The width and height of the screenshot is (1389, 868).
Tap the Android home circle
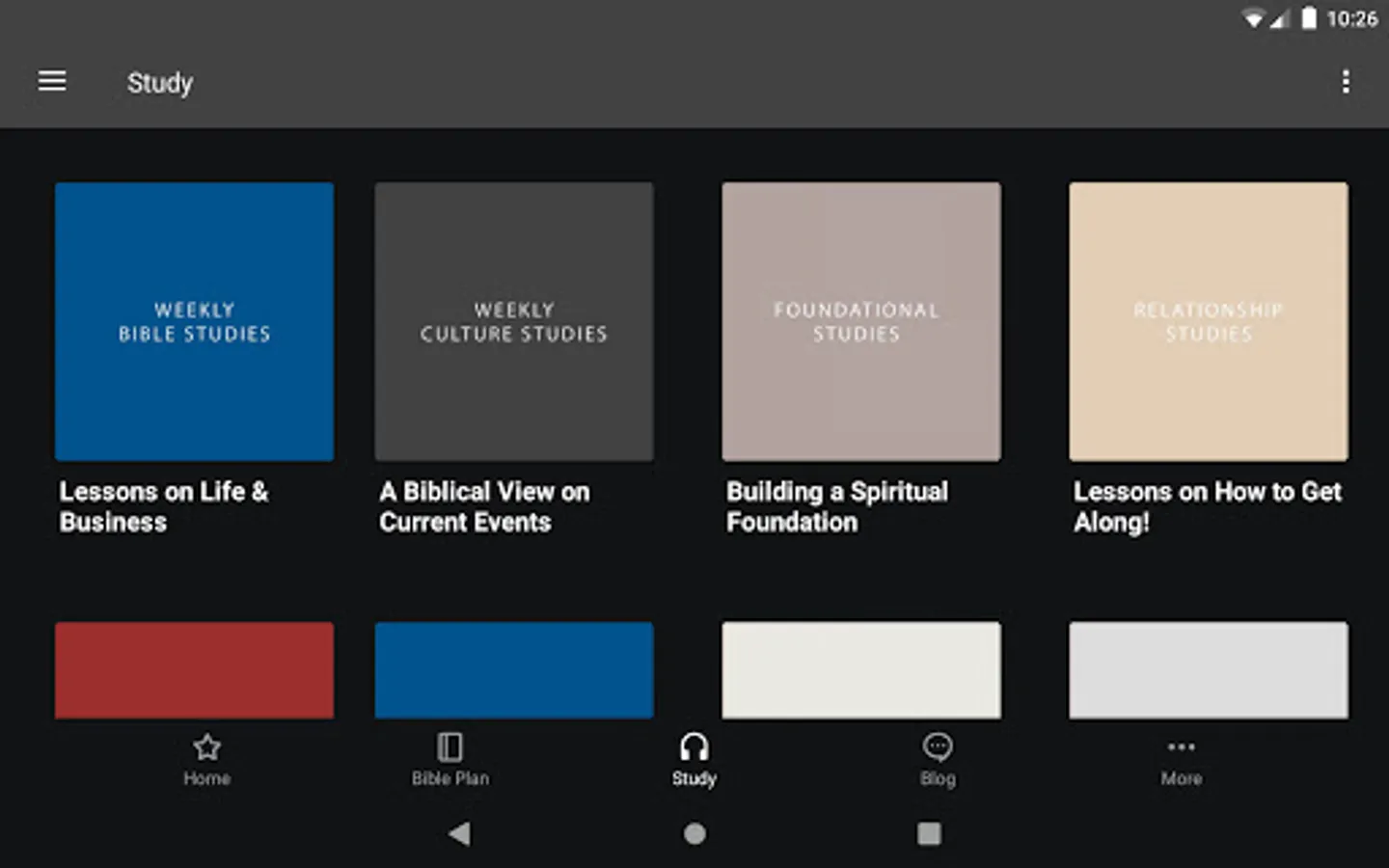click(694, 833)
